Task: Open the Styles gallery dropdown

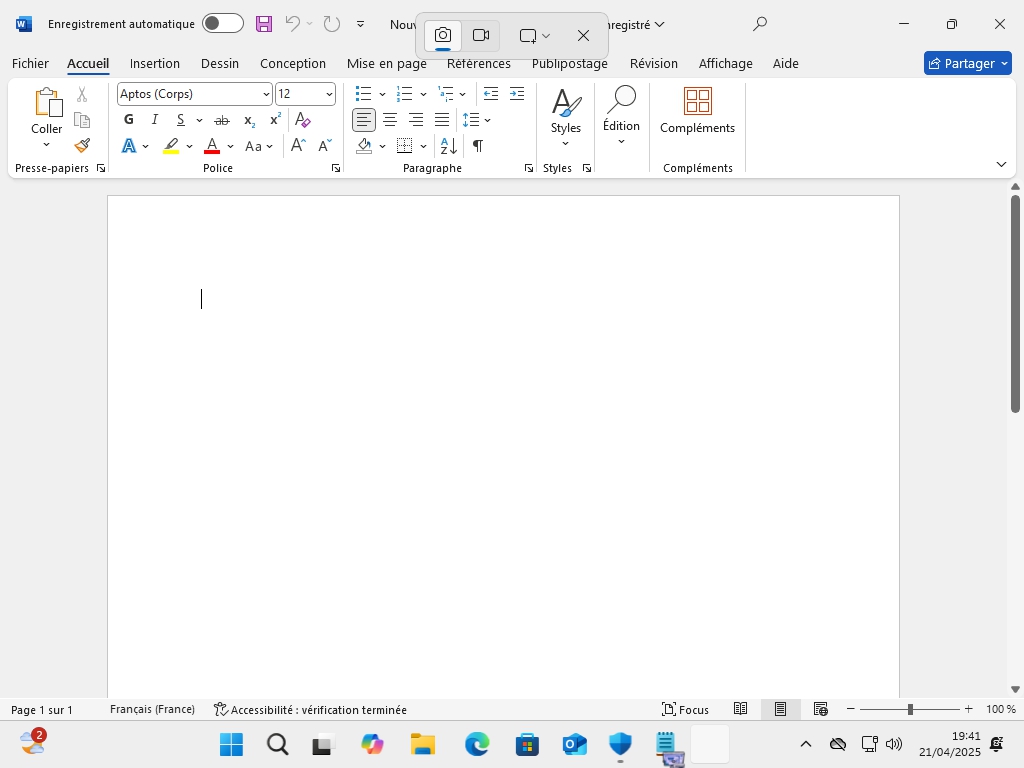Action: coord(566,118)
